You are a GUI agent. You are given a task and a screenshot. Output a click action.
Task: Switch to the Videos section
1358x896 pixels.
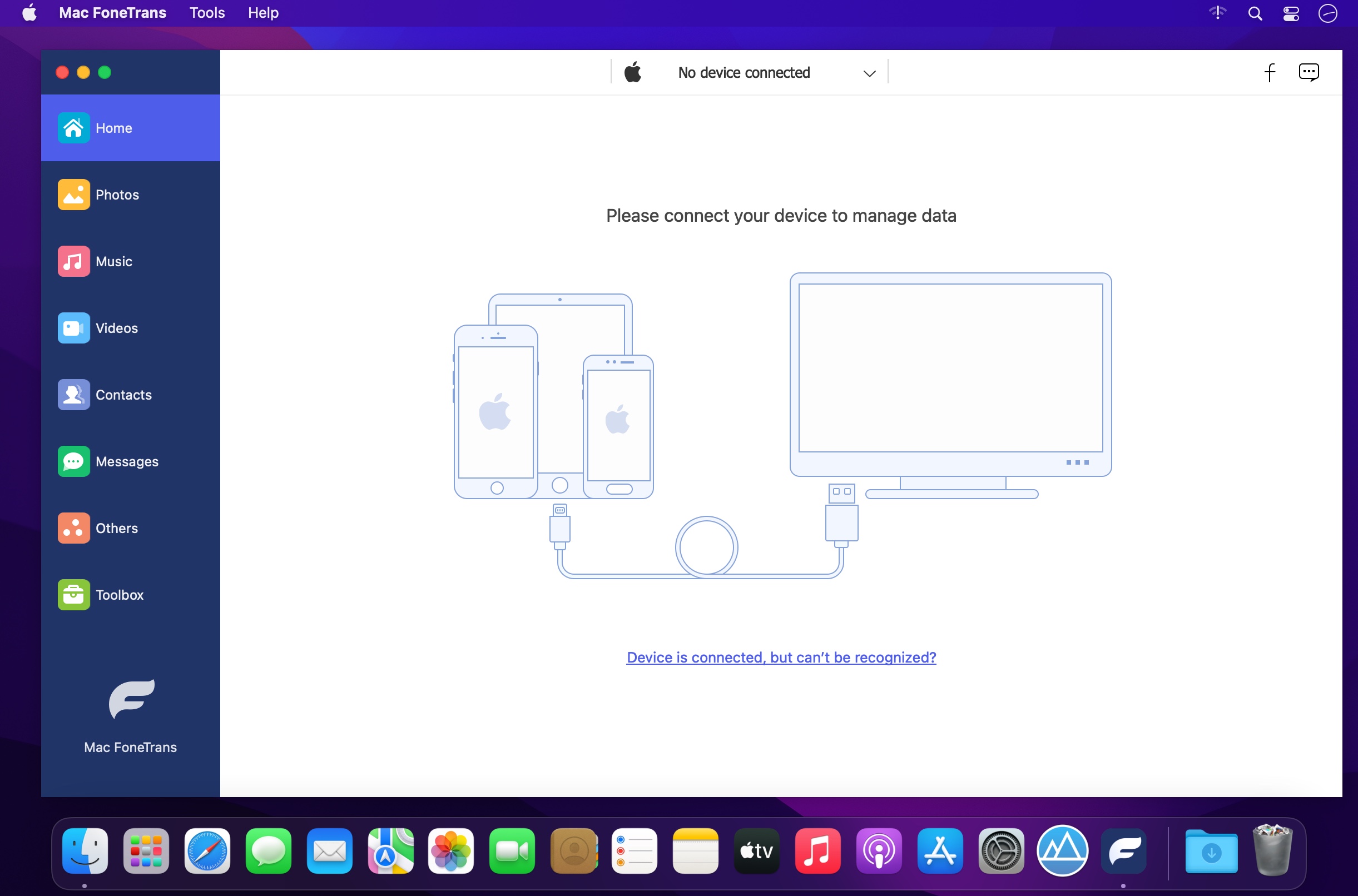click(130, 328)
